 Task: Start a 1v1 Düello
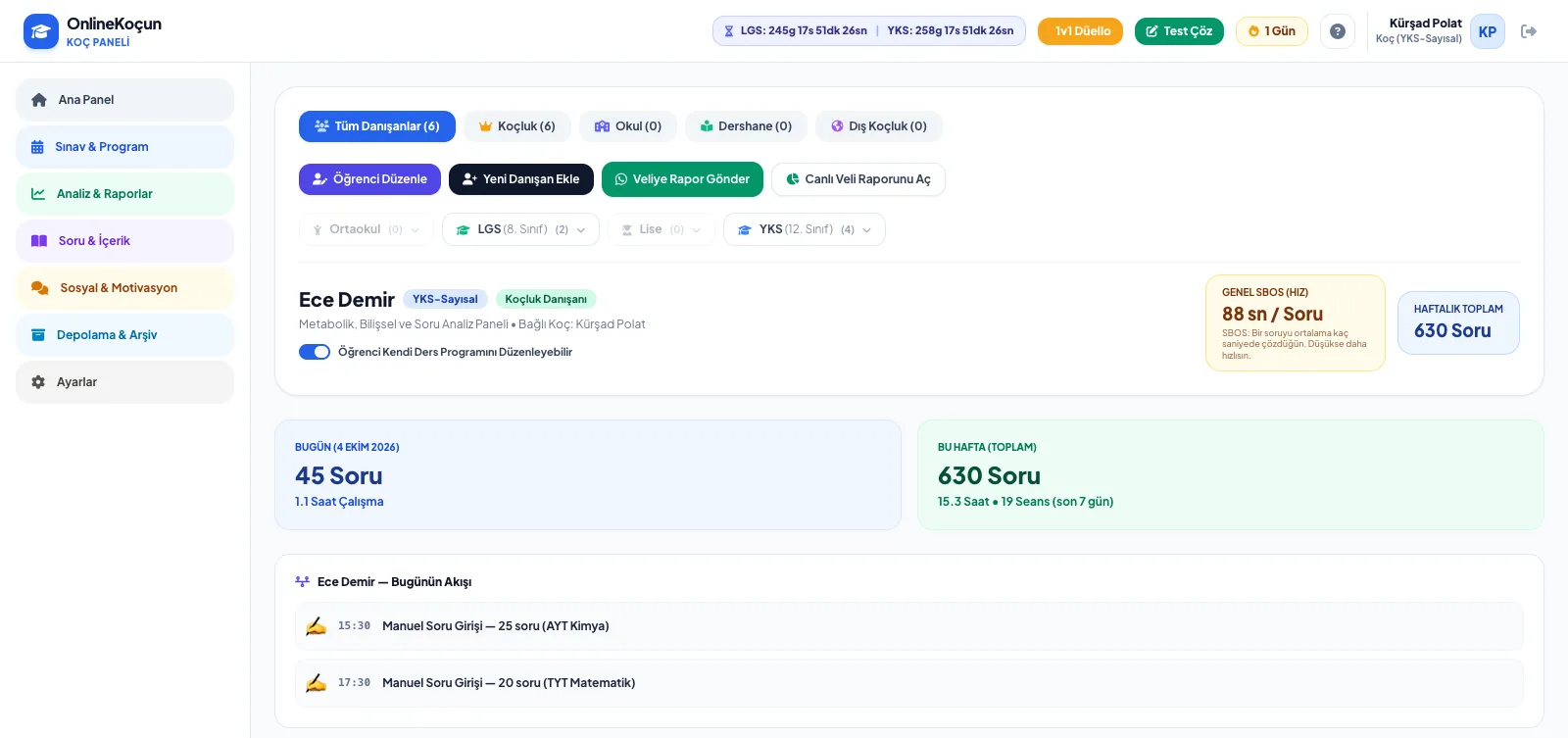point(1080,31)
